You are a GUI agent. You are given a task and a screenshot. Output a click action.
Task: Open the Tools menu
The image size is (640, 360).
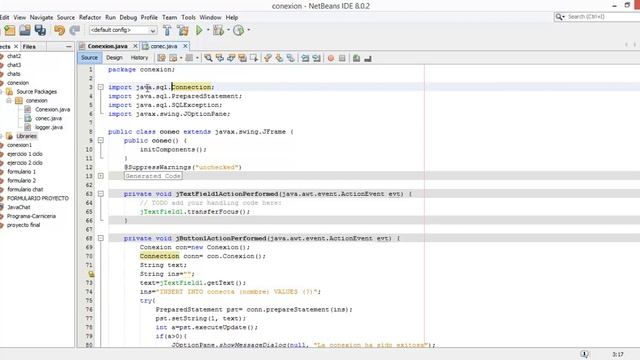(x=189, y=18)
